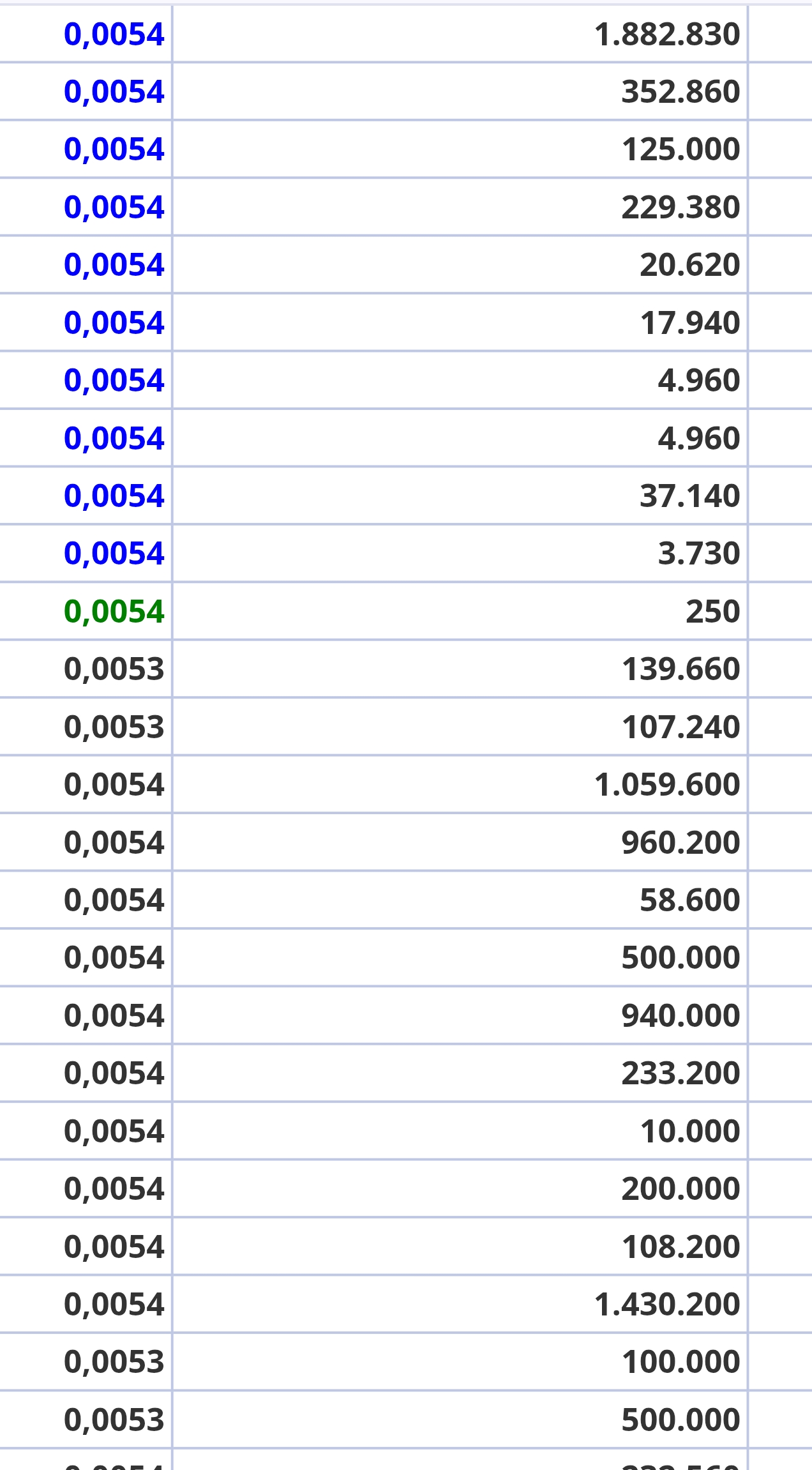Screen dimensions: 812x1470
Task: Select the 107.240 volume cell
Action: click(680, 727)
